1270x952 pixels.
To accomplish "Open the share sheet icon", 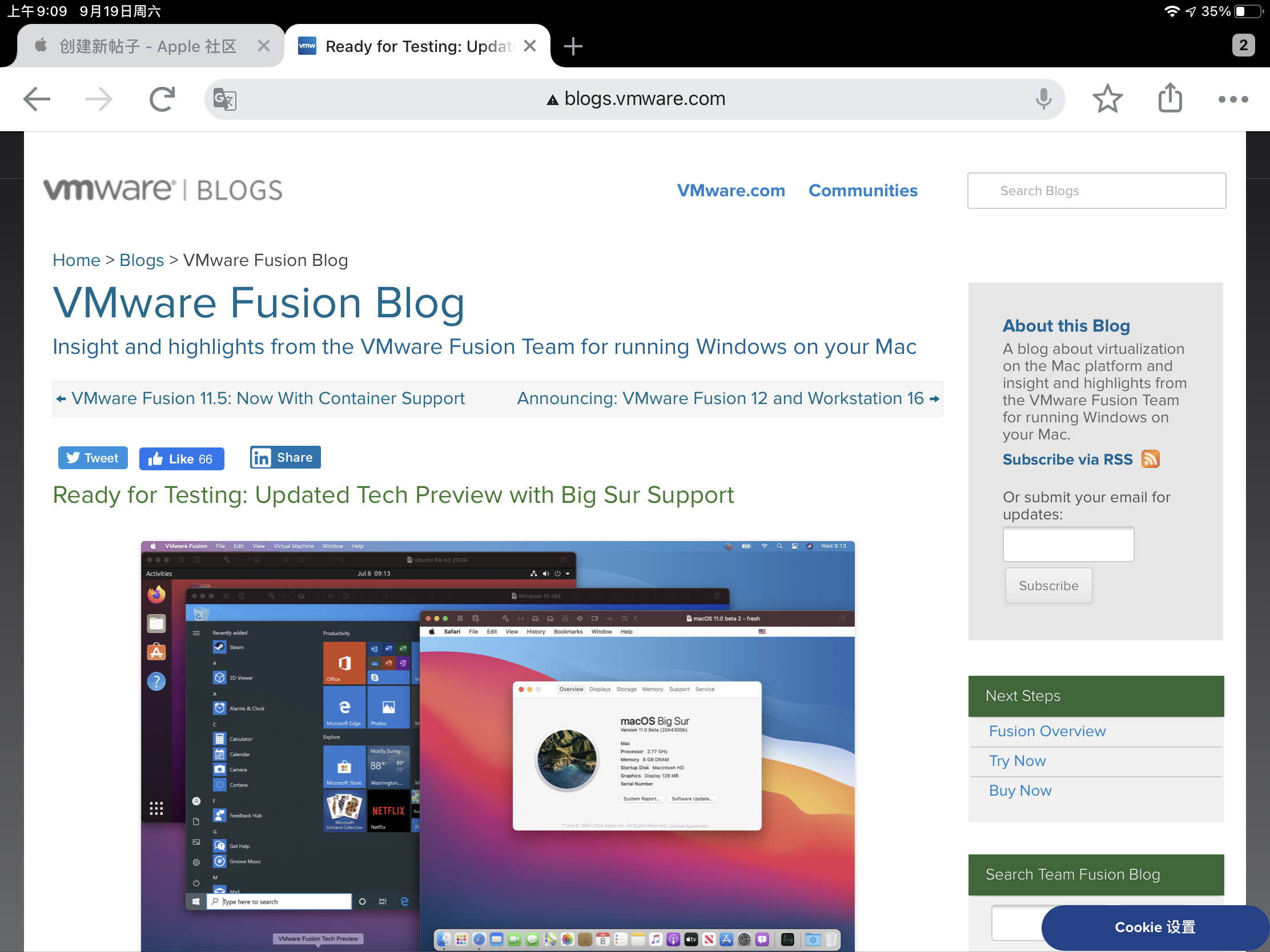I will point(1170,98).
